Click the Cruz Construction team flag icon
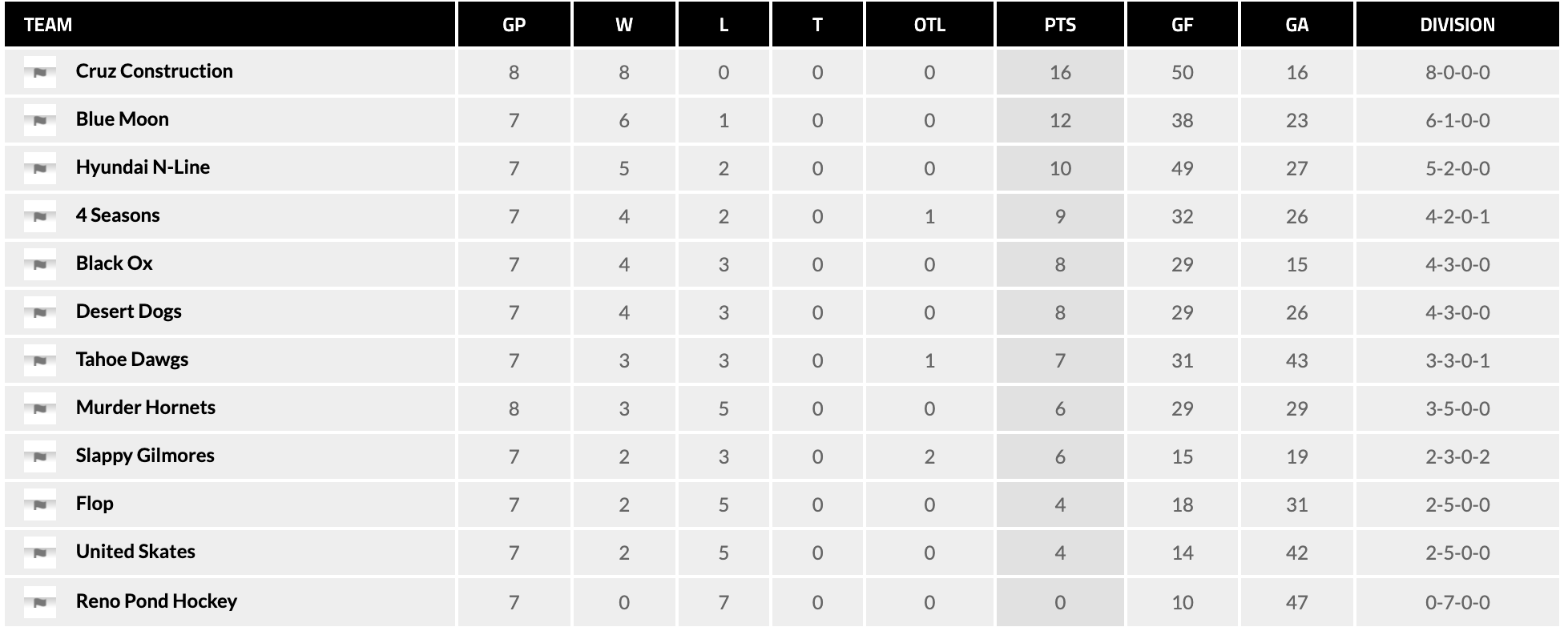The height and width of the screenshot is (631, 1568). (40, 73)
